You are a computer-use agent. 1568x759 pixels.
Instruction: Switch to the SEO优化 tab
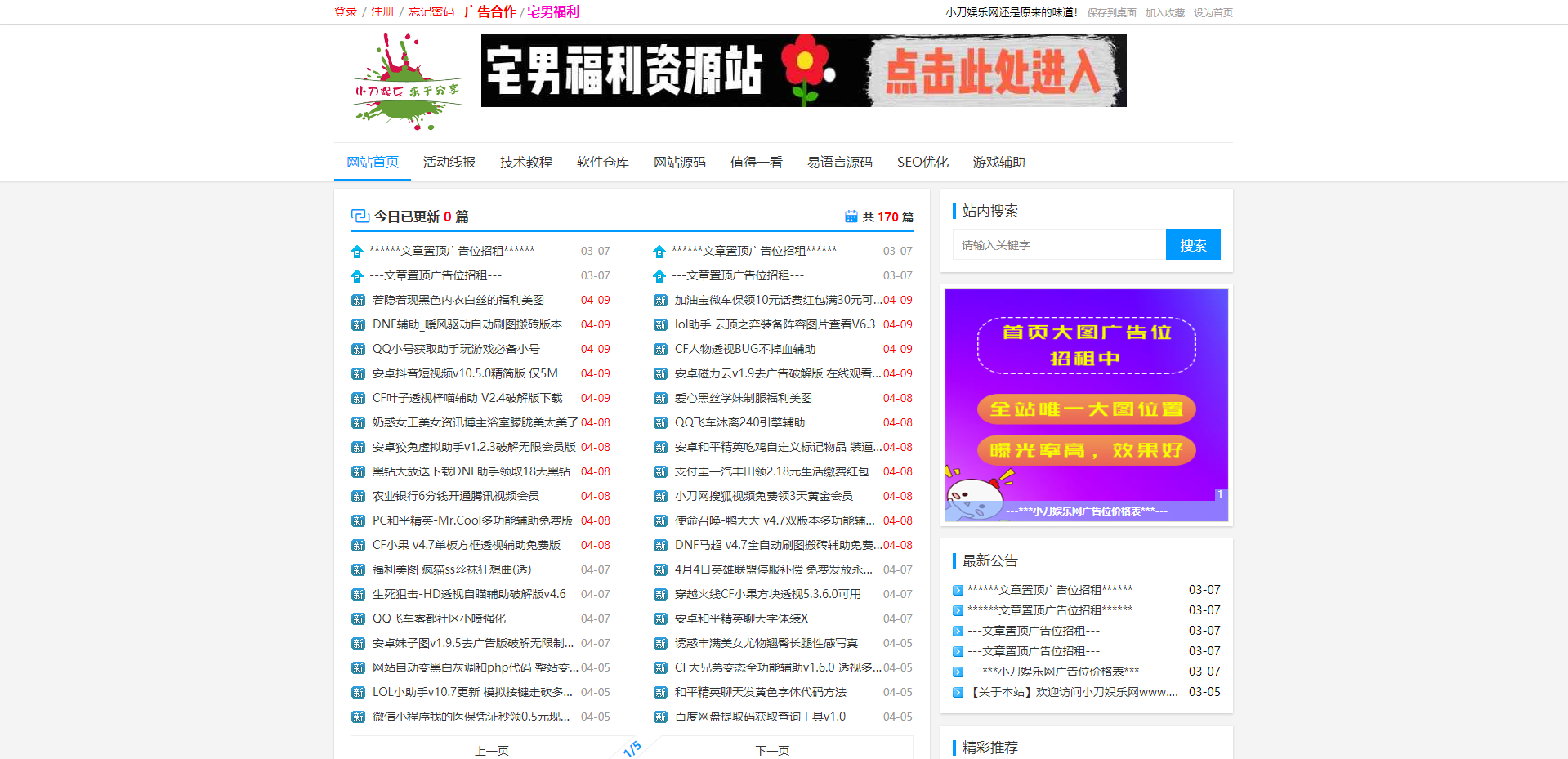coord(922,162)
